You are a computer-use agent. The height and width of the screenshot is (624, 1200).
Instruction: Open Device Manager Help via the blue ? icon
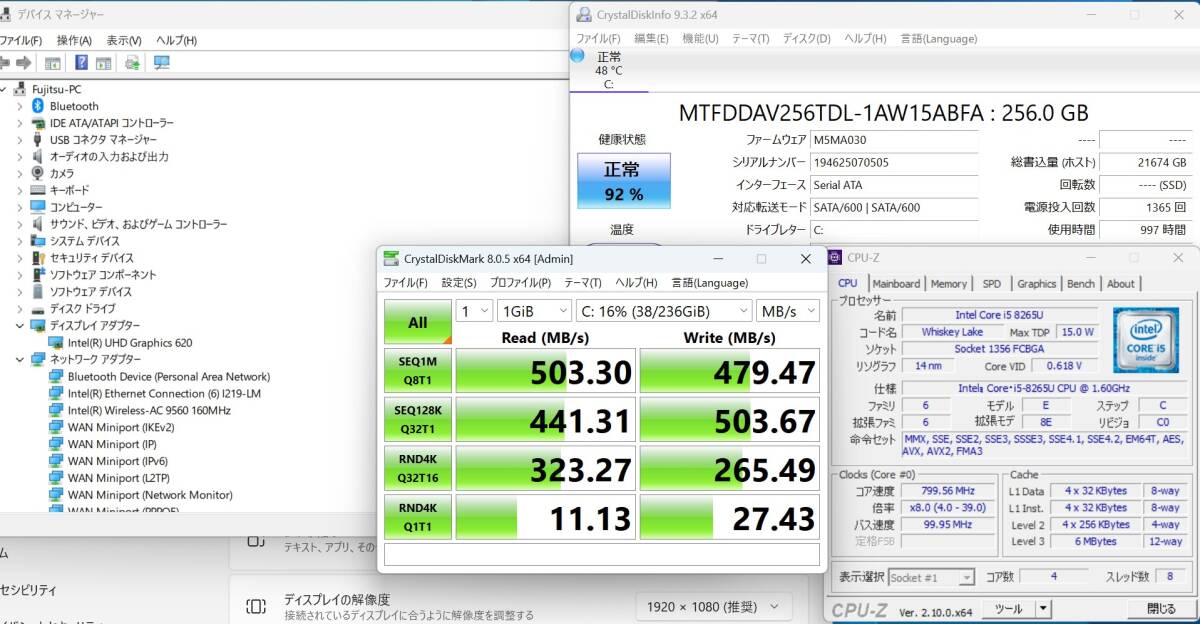(82, 62)
